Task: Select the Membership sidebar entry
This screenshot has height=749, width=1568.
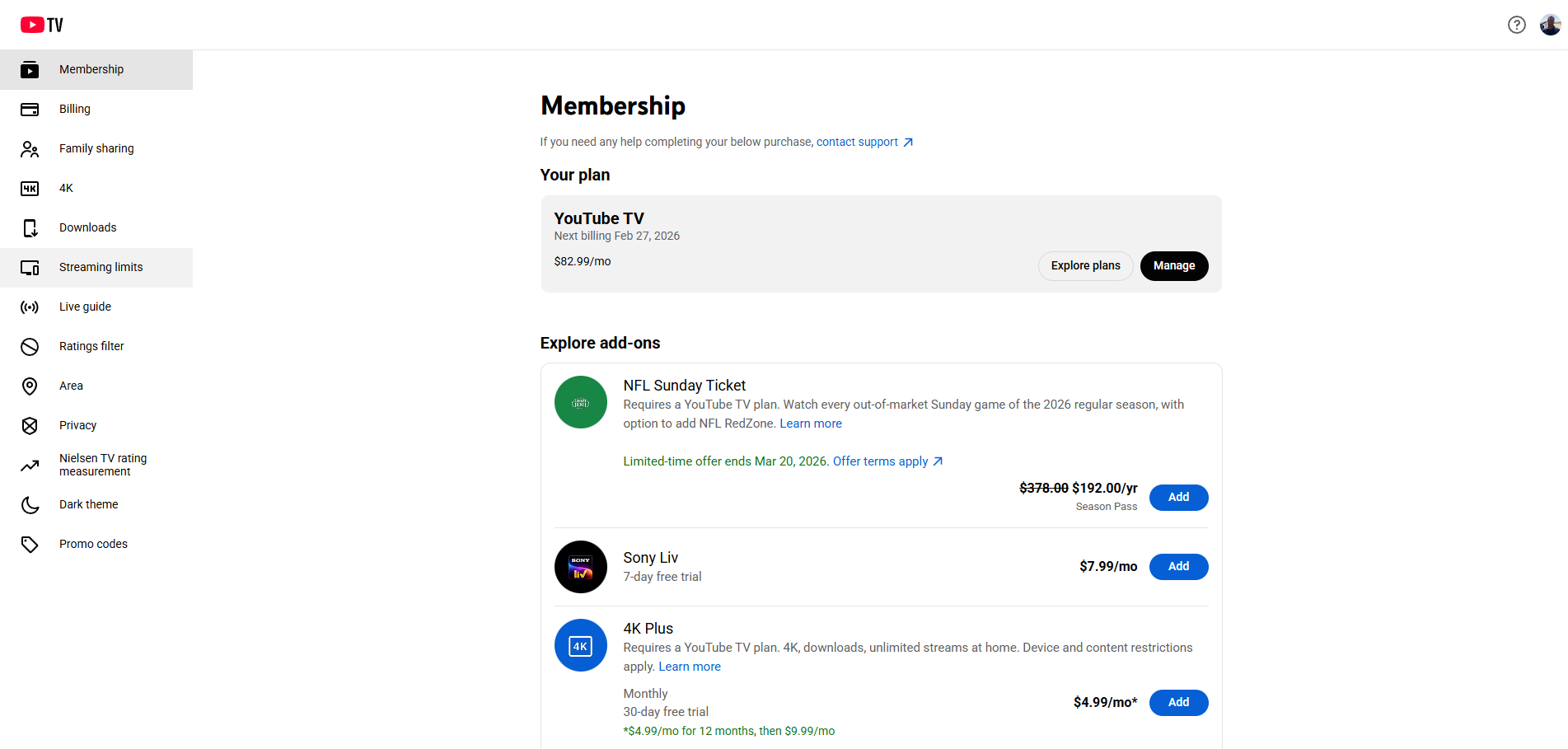Action: click(x=91, y=69)
